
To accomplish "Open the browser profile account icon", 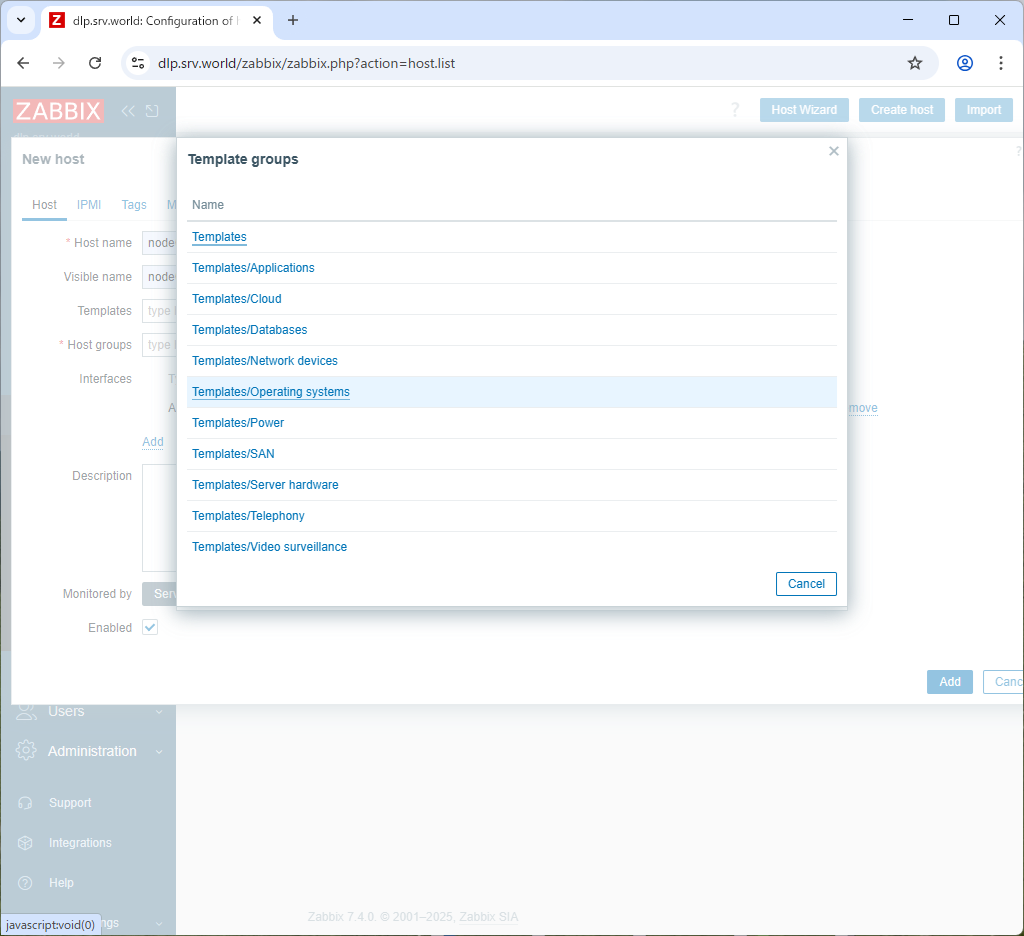I will (964, 62).
